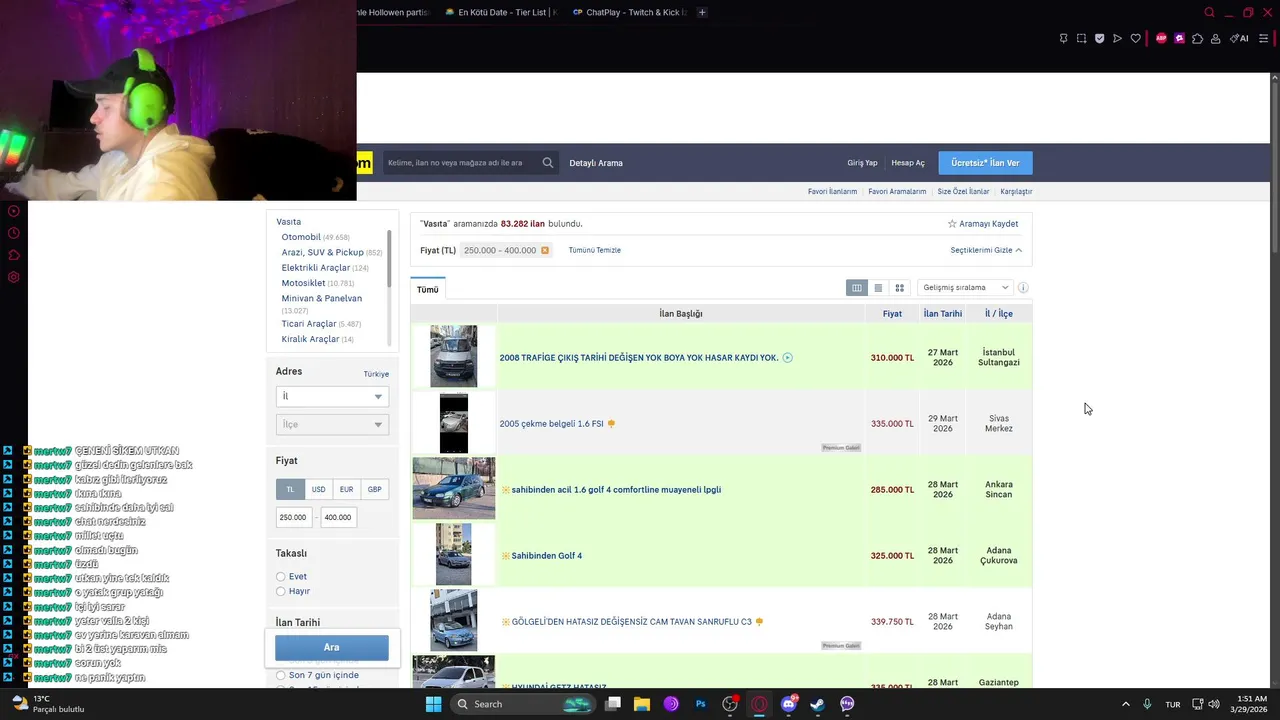Sort by İl / İlçe column header
Viewport: 1280px width, 720px height.
(999, 314)
